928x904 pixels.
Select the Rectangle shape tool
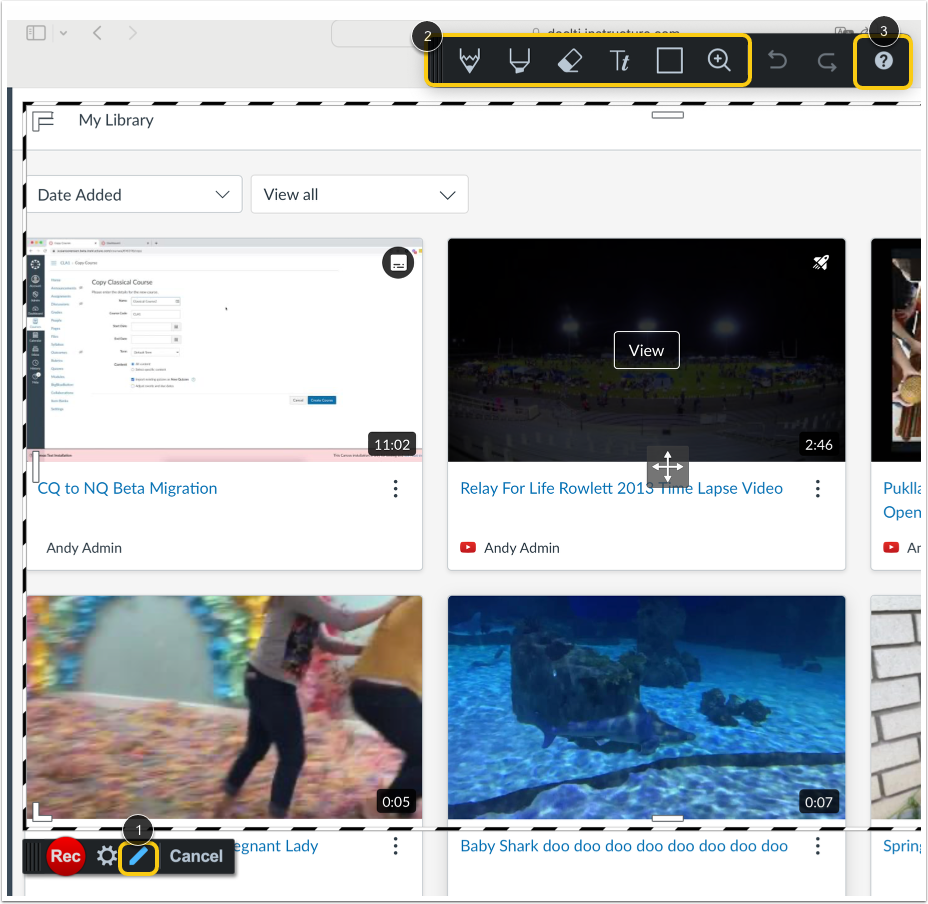(x=669, y=60)
